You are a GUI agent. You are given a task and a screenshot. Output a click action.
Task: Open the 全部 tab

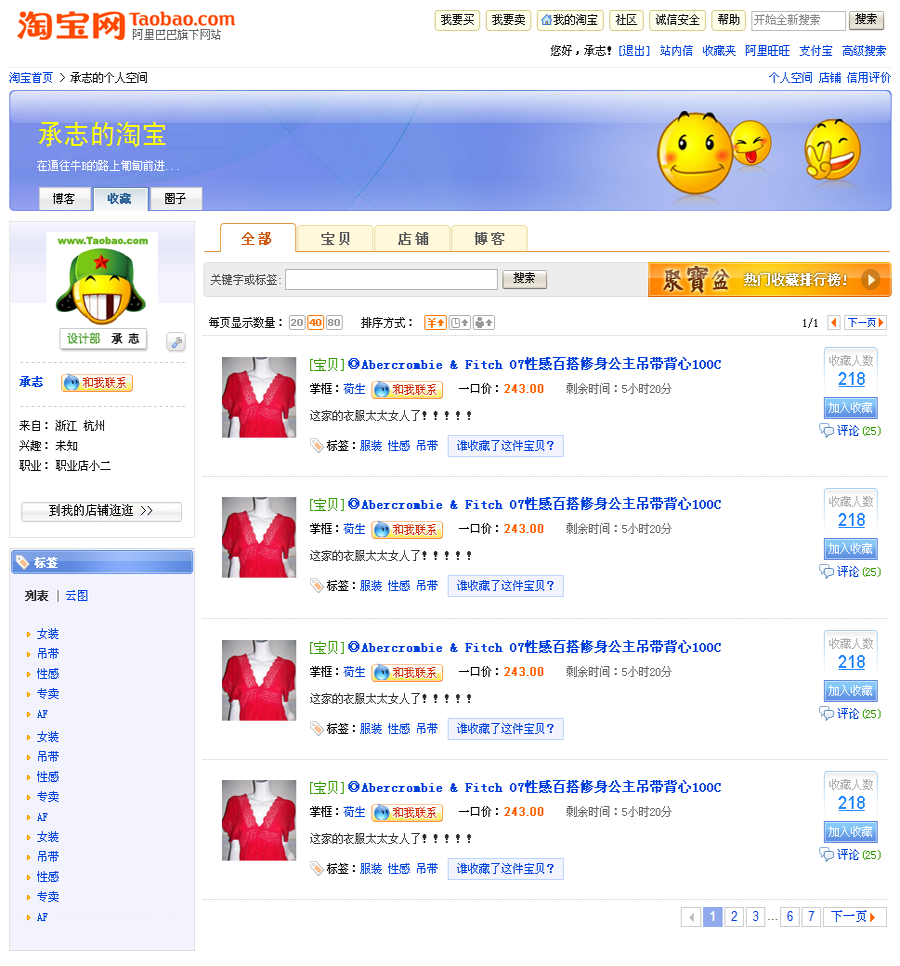tap(257, 238)
